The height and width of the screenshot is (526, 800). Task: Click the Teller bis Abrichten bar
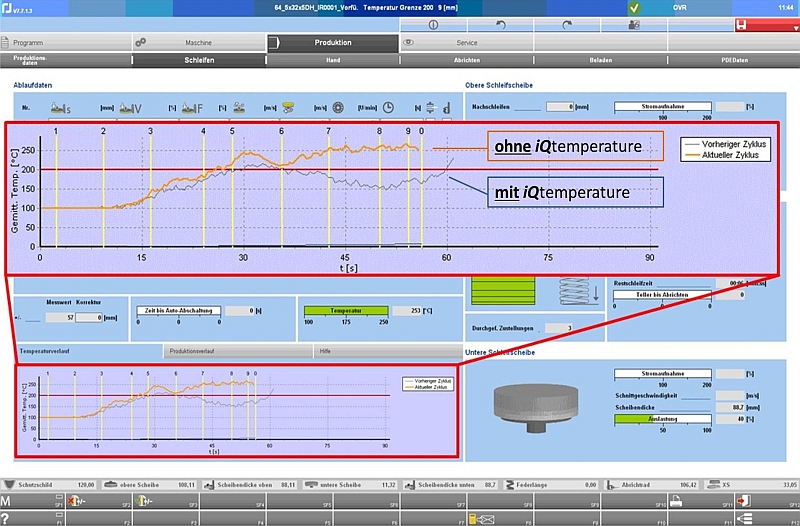(x=662, y=295)
